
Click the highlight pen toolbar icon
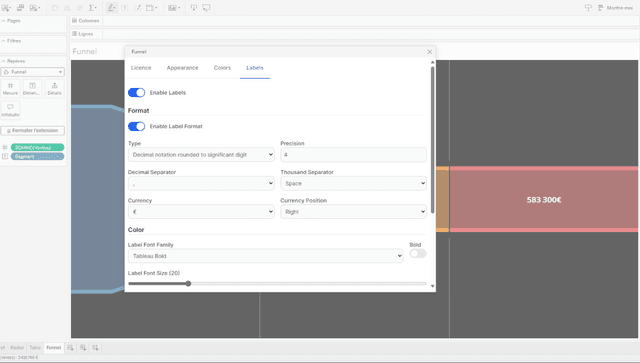point(111,8)
